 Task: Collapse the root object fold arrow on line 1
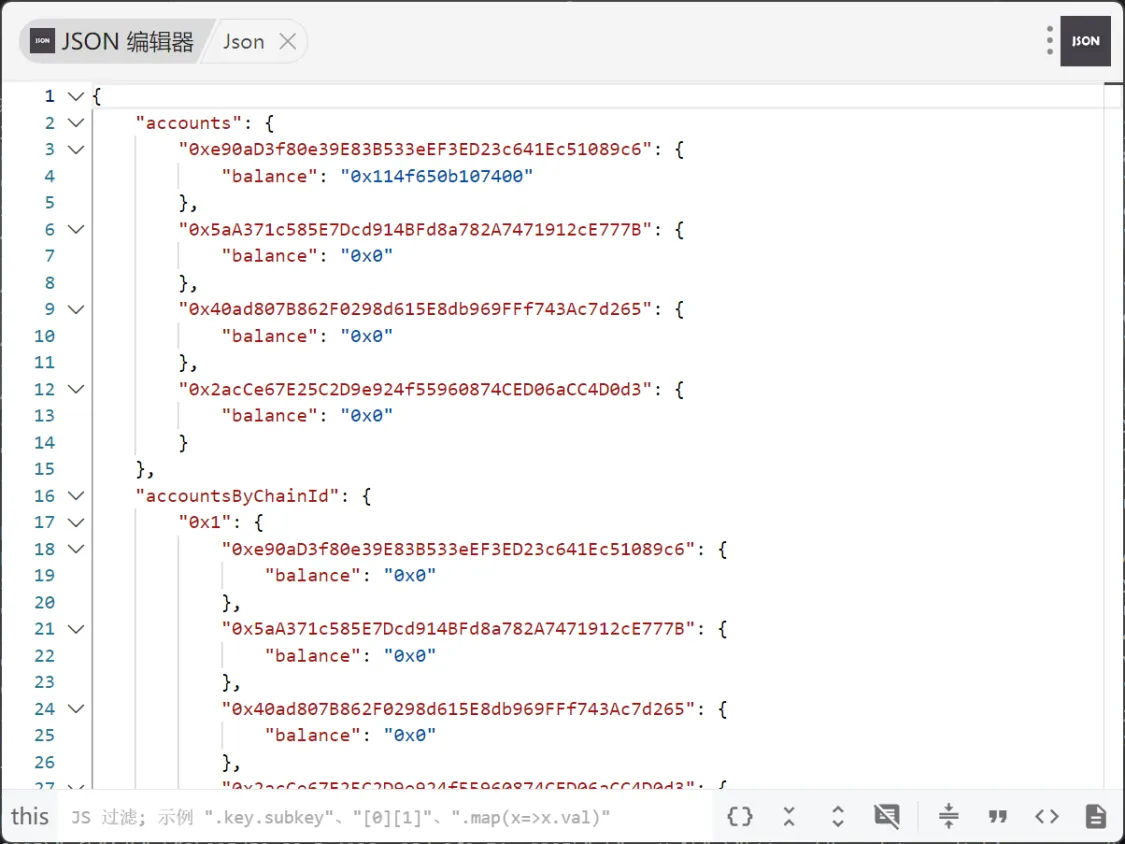[75, 96]
